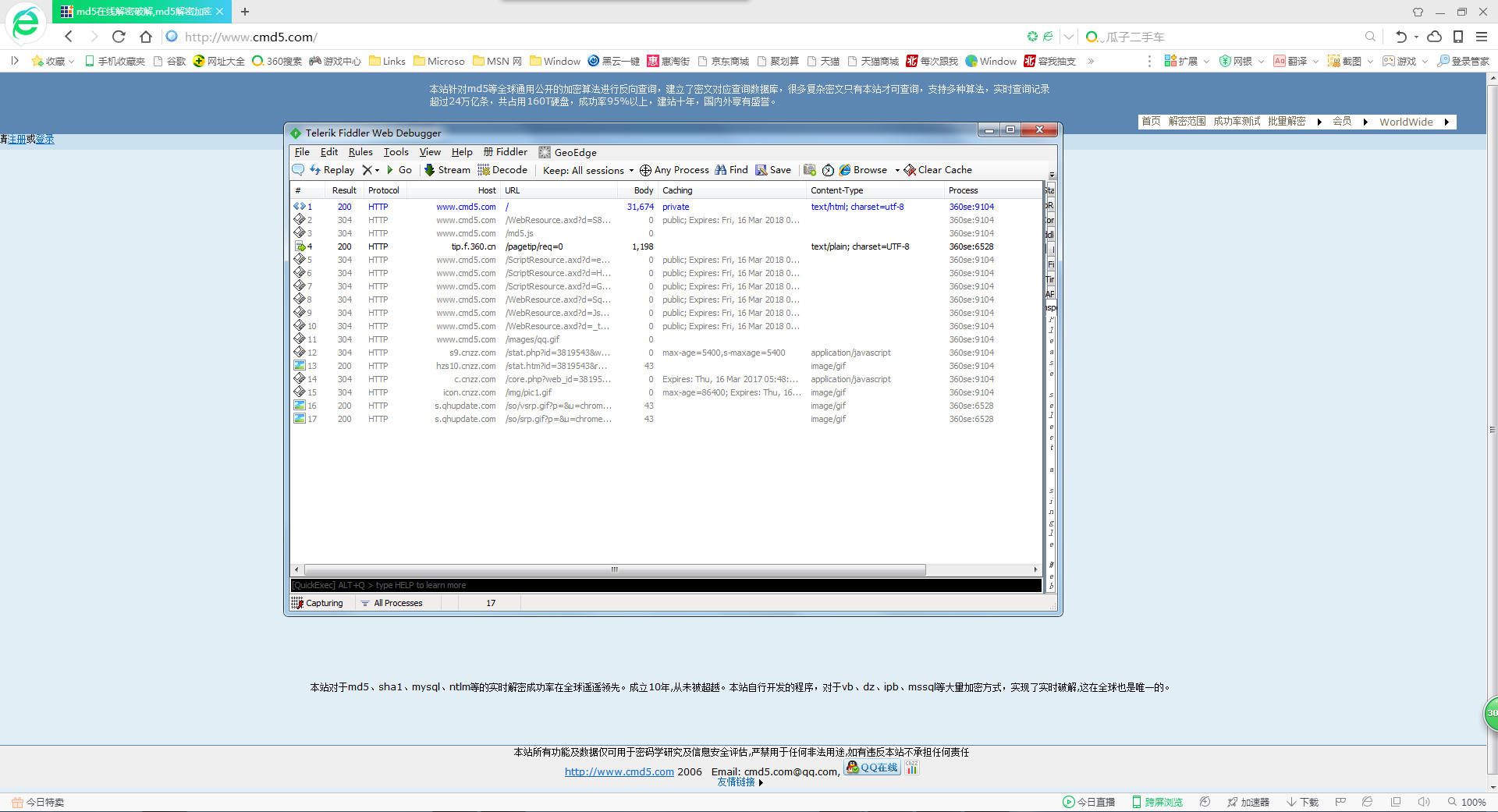
Task: Click the restore closed tab icon
Action: coord(1401,37)
